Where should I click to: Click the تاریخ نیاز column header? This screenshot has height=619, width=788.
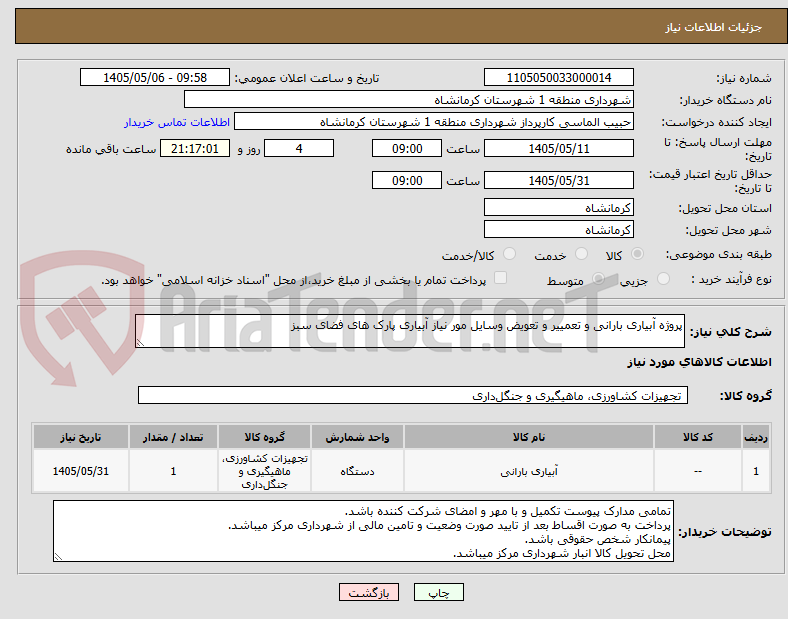point(81,437)
